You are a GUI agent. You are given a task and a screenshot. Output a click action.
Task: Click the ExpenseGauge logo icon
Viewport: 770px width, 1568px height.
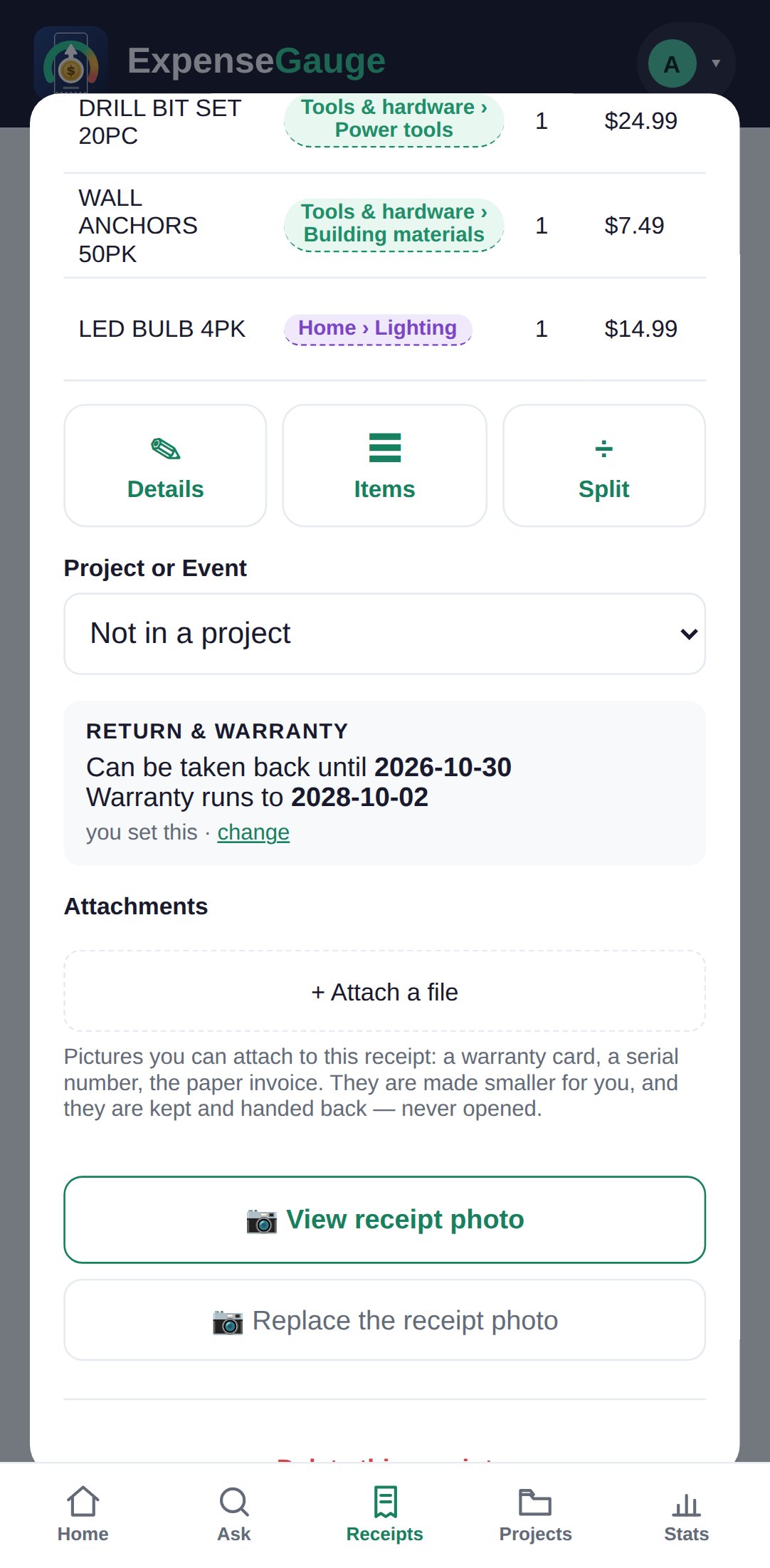tap(71, 63)
